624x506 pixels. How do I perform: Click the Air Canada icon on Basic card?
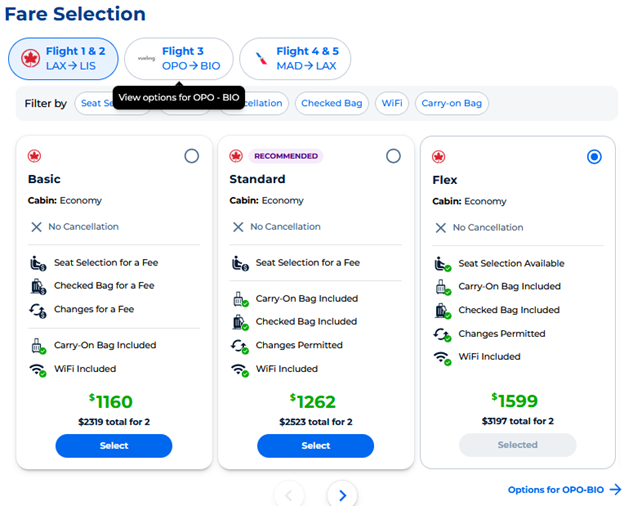tap(34, 156)
